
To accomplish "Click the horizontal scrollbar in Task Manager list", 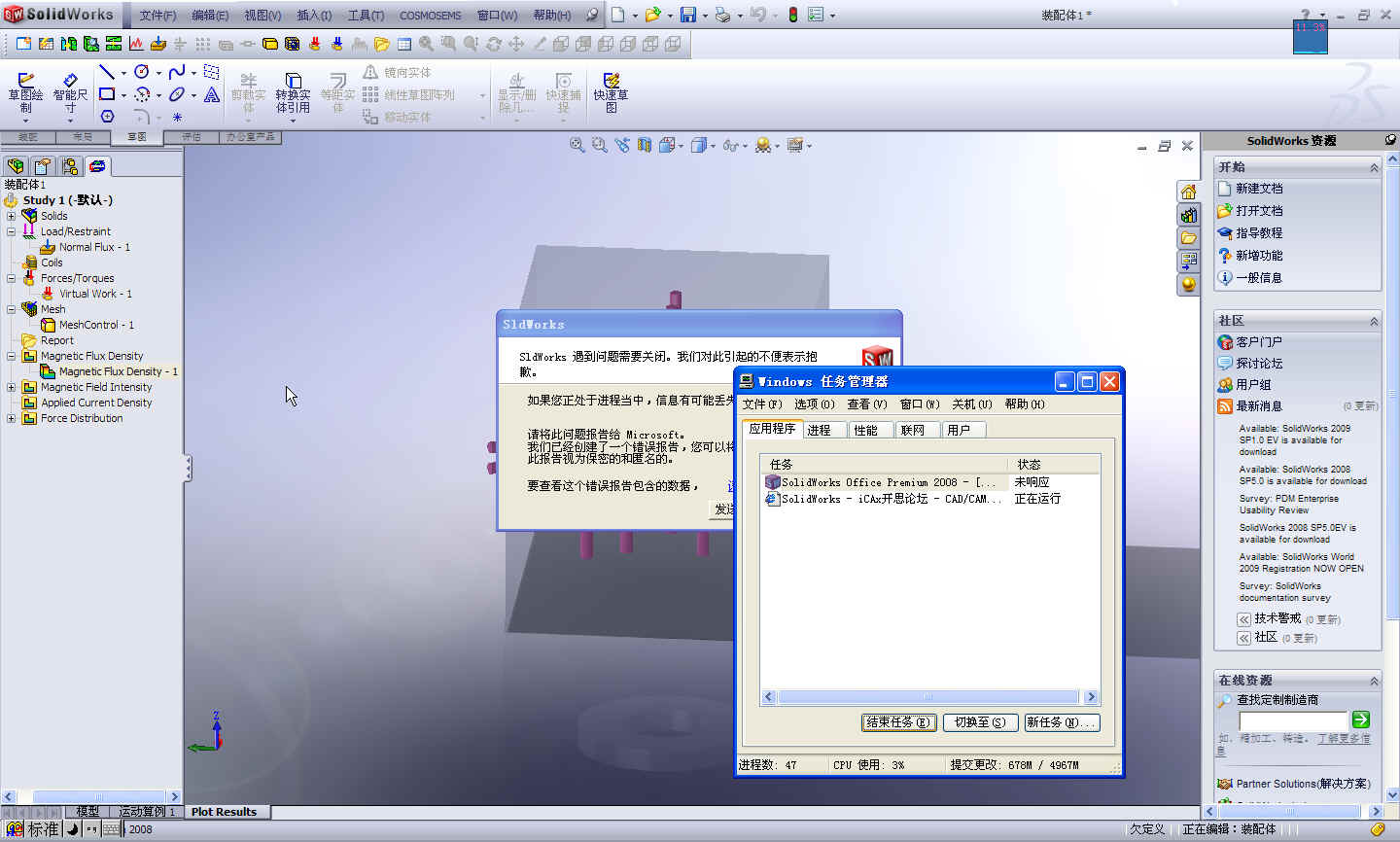I will coord(928,697).
